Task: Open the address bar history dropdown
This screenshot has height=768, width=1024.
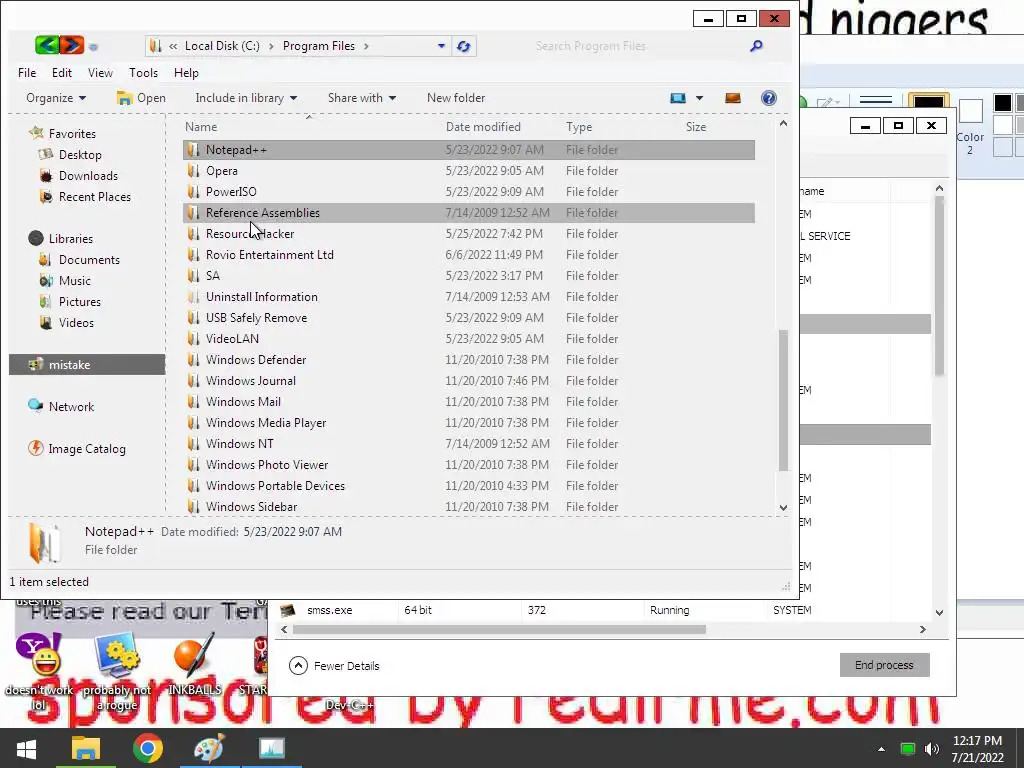Action: click(x=441, y=46)
